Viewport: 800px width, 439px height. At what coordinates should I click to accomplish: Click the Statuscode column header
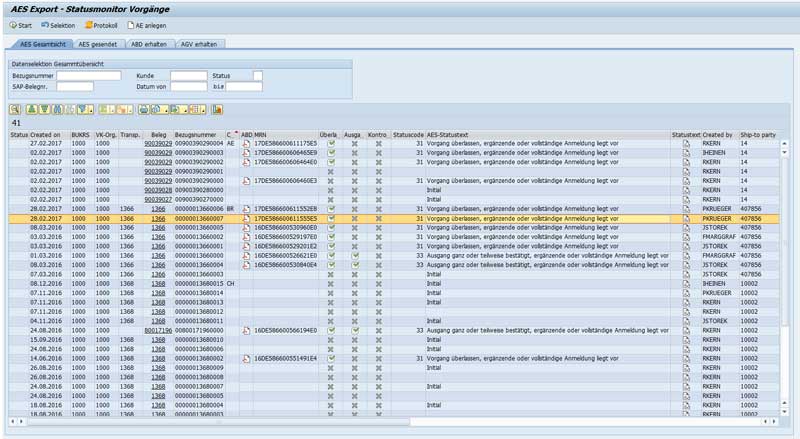pos(408,135)
